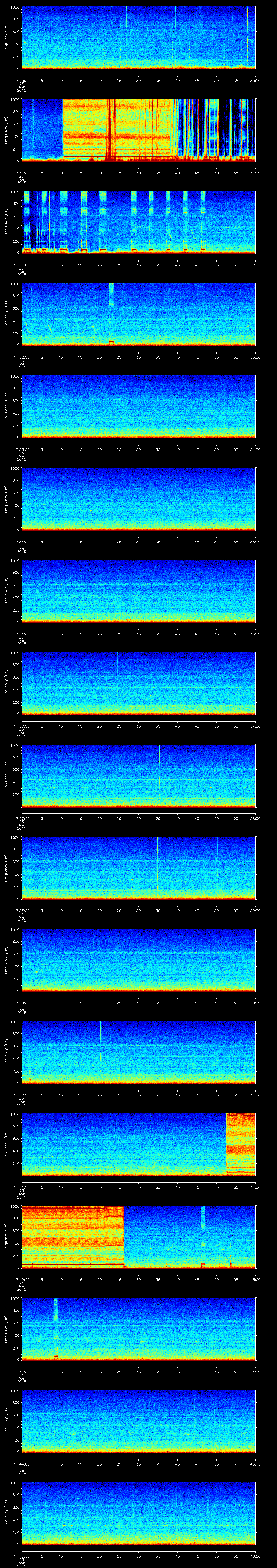Click the "17:42:00" start time label

(x=21, y=1279)
